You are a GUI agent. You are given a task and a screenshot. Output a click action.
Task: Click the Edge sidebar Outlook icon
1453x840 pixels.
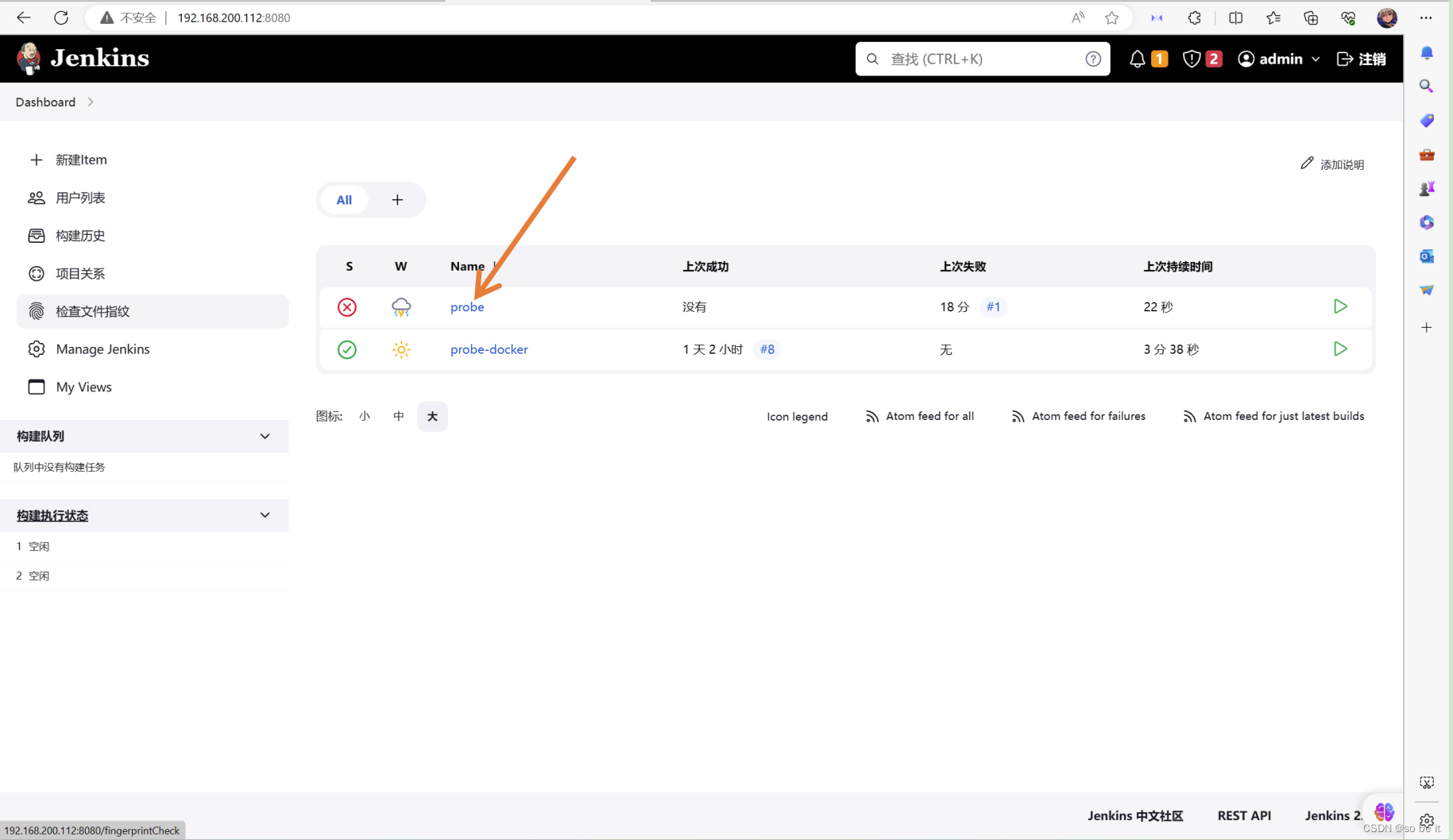1427,256
